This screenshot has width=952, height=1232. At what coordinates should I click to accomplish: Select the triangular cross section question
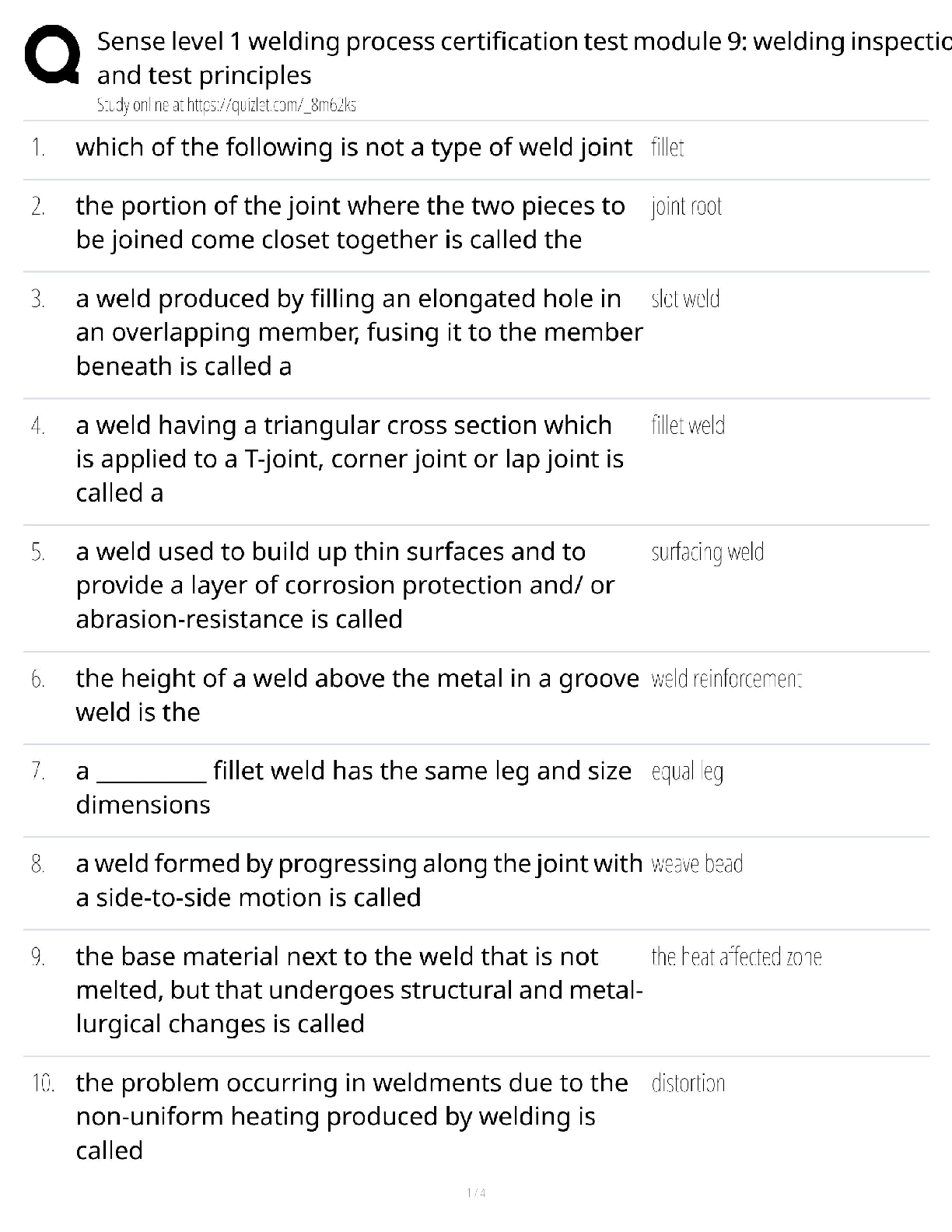[349, 459]
